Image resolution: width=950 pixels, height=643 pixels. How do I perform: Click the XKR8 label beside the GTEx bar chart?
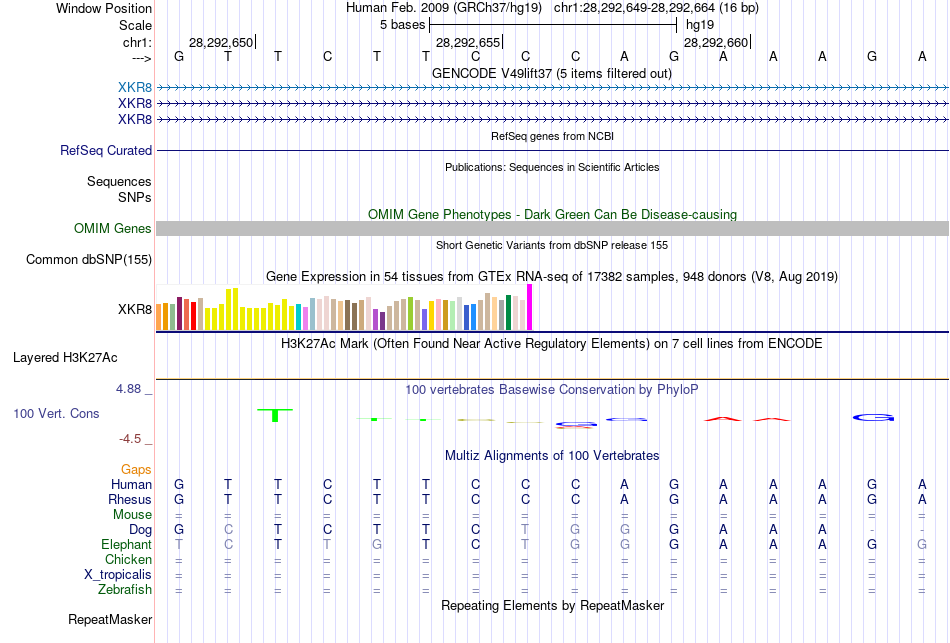point(135,310)
